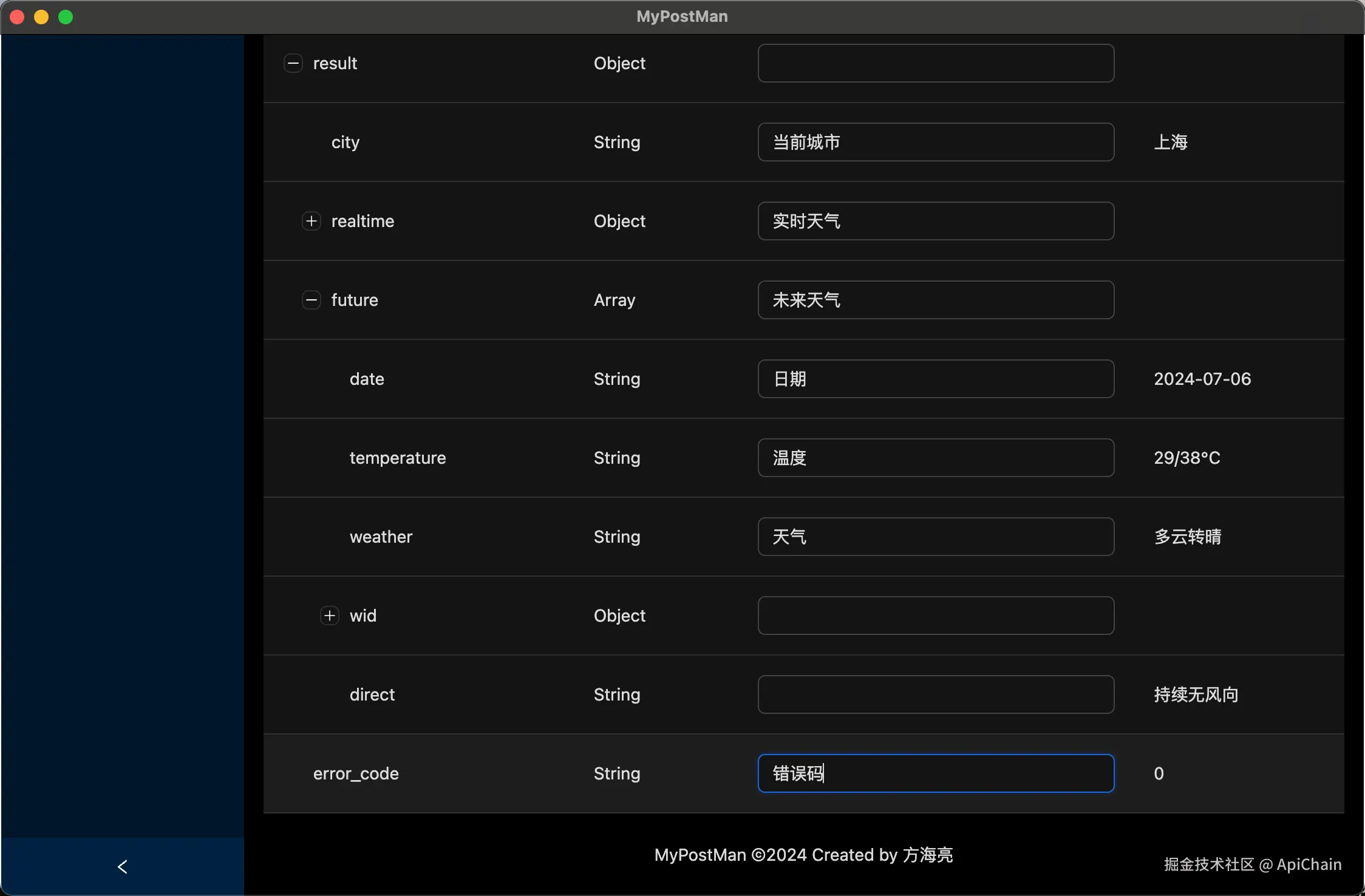Screen dimensions: 1365x896
Task: Click the yellow minimize window button
Action: tap(41, 17)
